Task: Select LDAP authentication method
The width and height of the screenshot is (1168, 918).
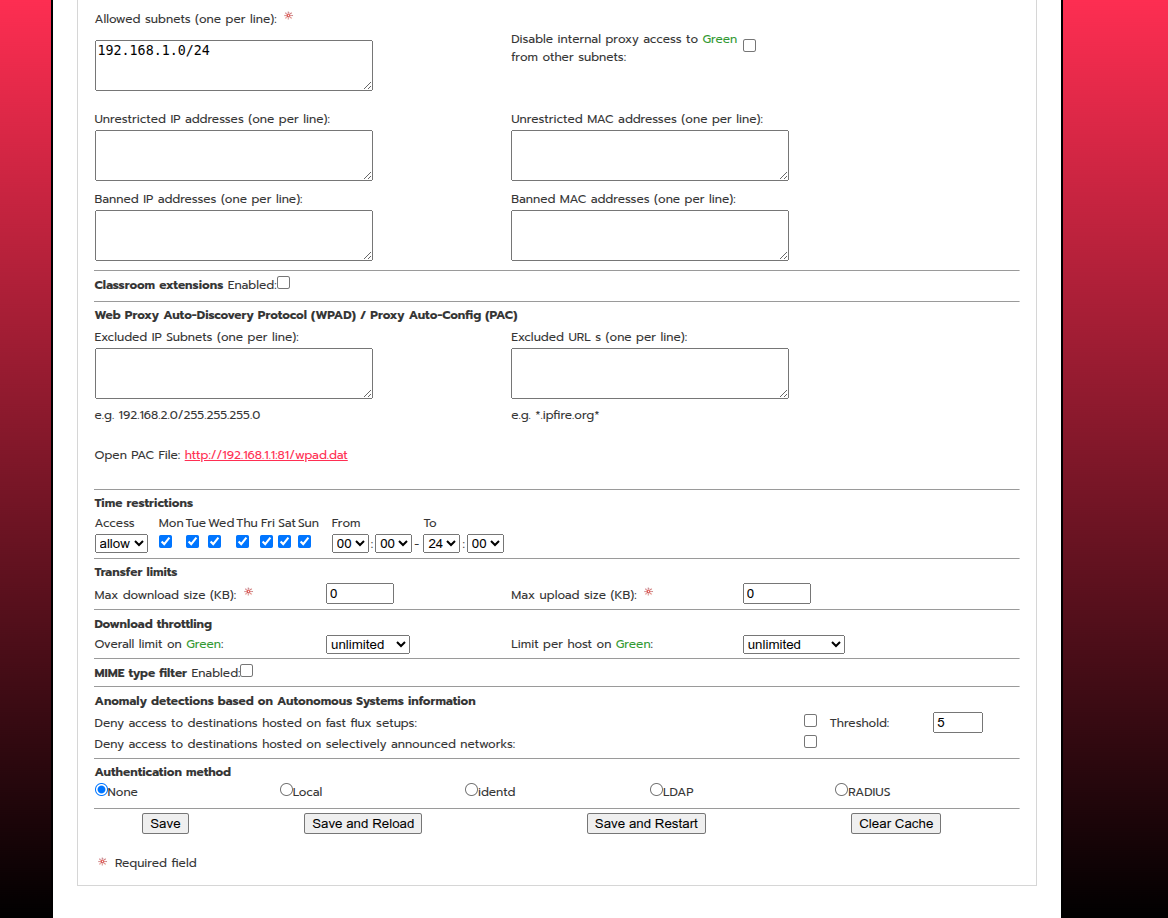Action: pyautogui.click(x=656, y=790)
